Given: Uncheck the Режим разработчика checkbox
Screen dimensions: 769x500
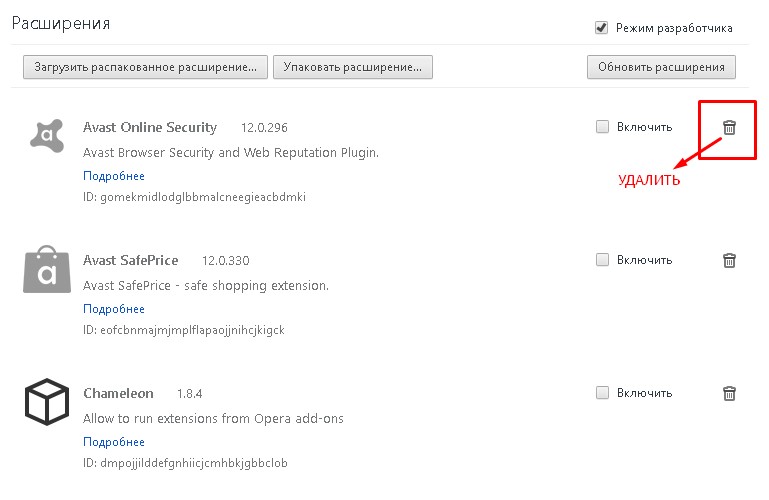Looking at the screenshot, I should (x=601, y=28).
